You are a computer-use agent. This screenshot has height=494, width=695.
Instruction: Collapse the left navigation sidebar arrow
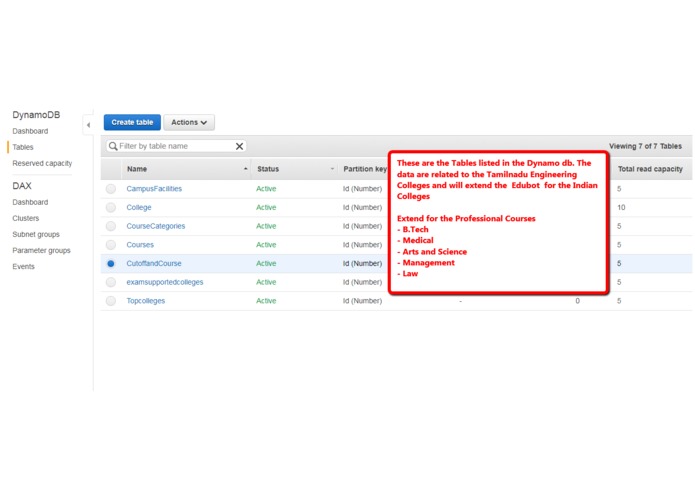tap(88, 125)
